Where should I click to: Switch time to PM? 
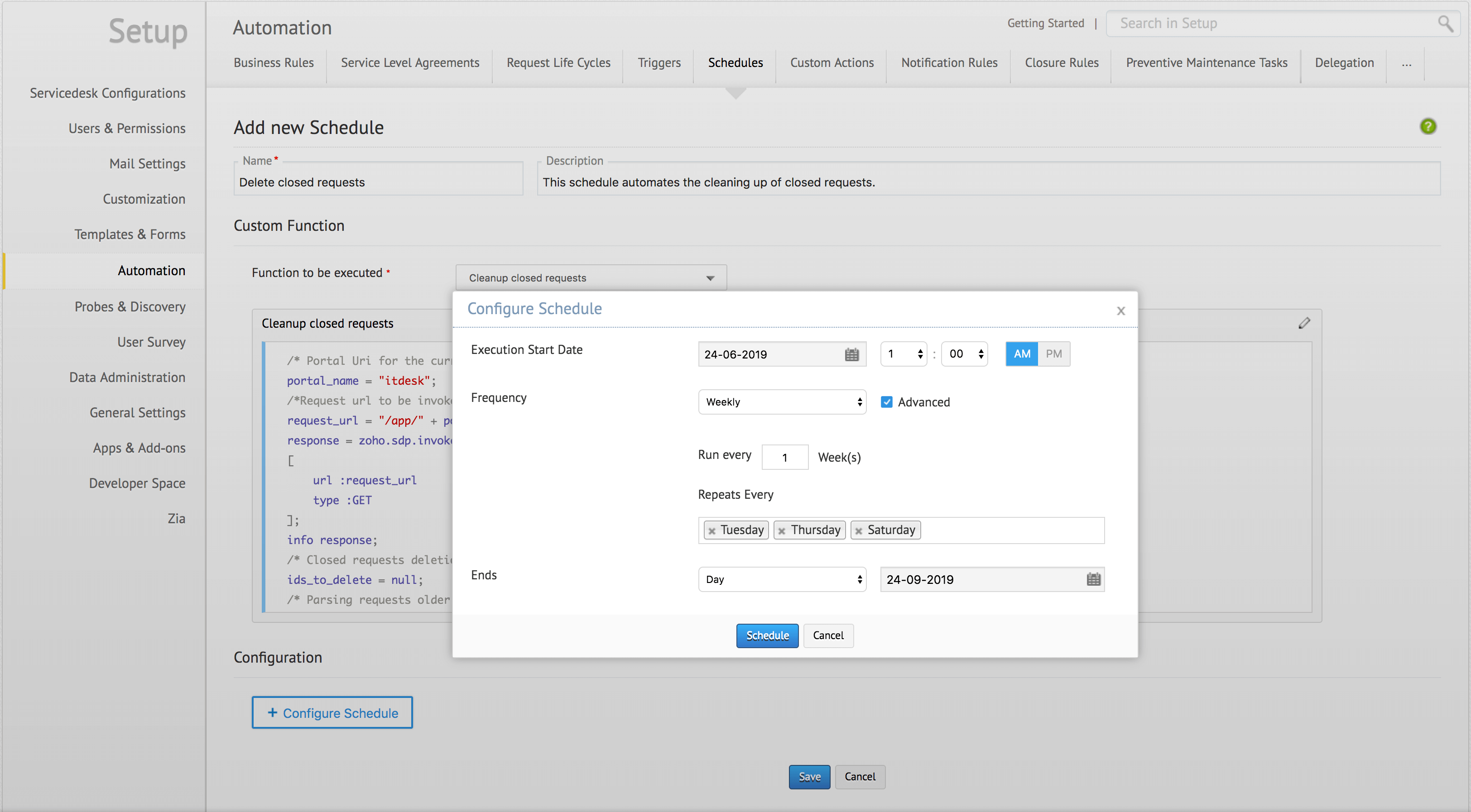point(1053,354)
